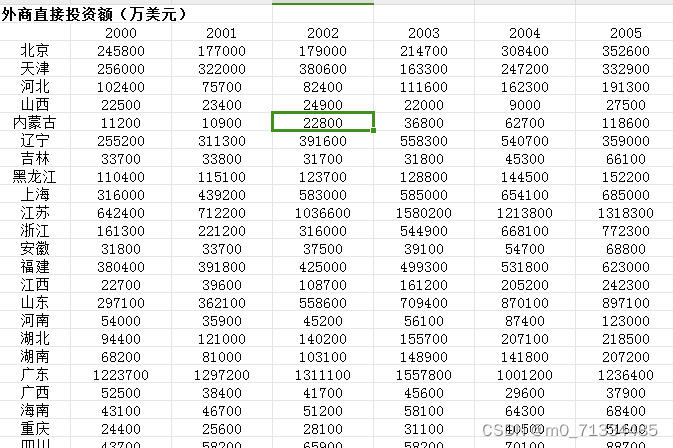Click the 江西 row label
Image resolution: width=673 pixels, height=448 pixels.
(x=35, y=285)
